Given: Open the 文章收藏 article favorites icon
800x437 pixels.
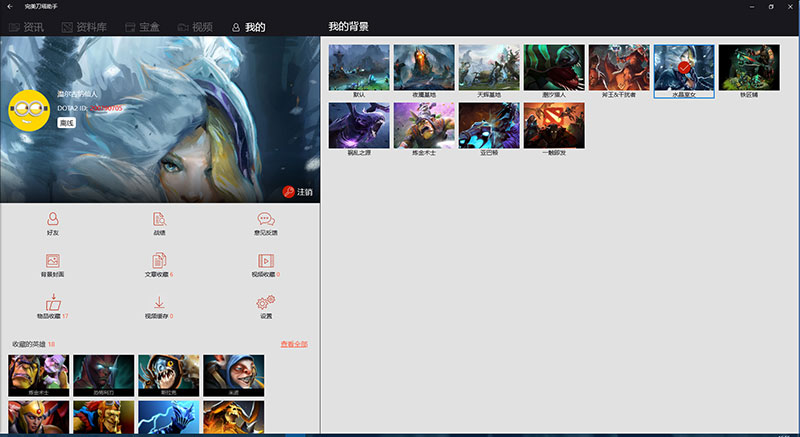Looking at the screenshot, I should tap(159, 261).
